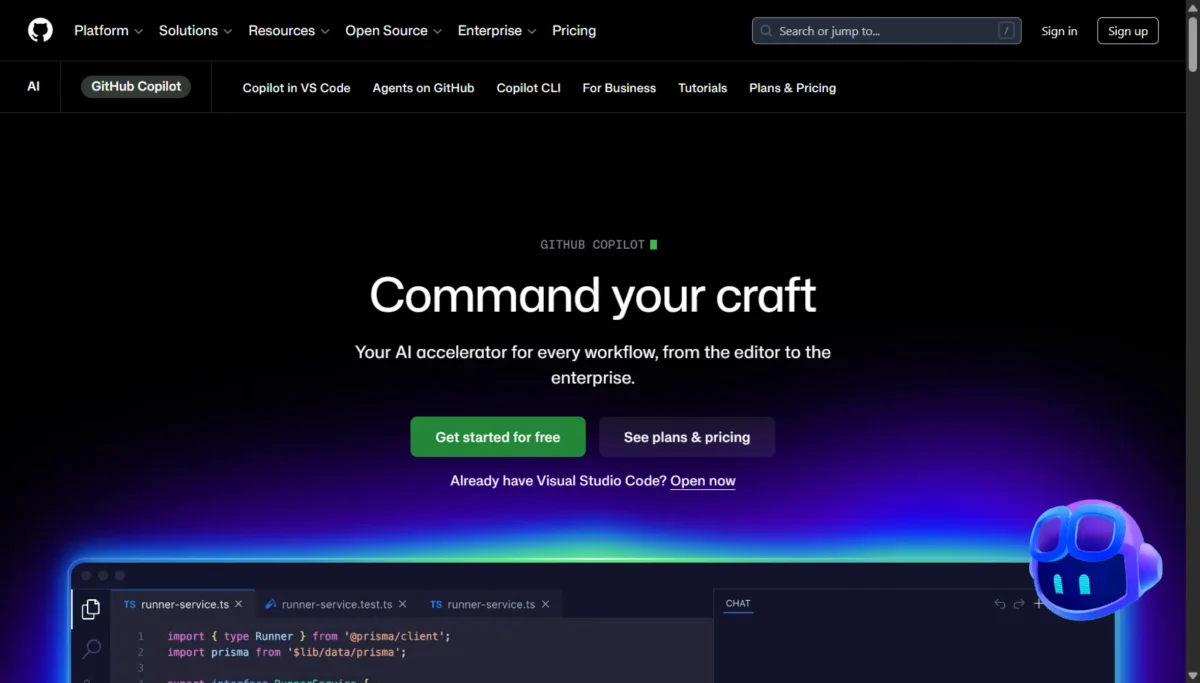
Task: Follow the Open now link
Action: click(x=702, y=481)
